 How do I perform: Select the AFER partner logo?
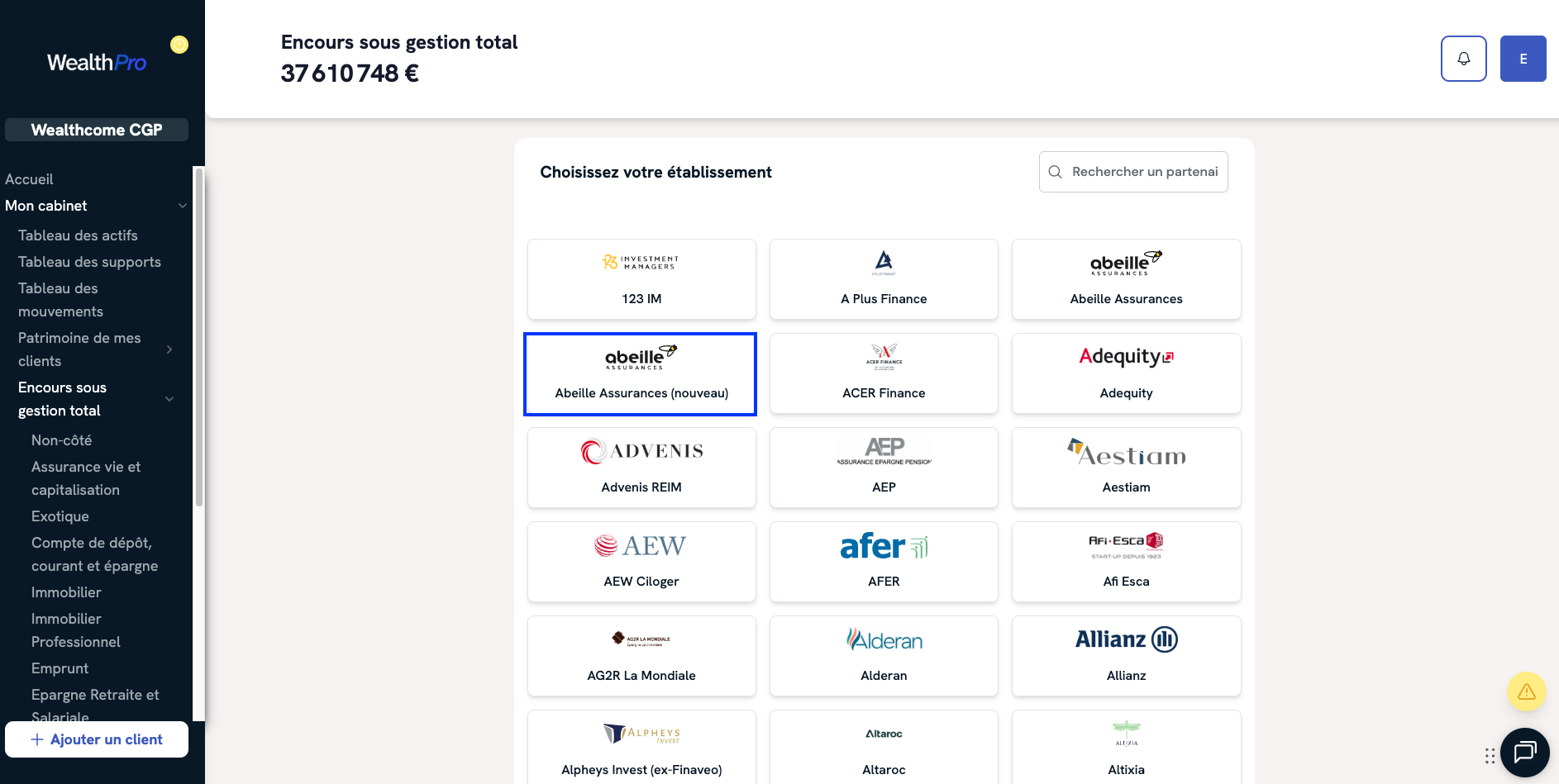884,546
